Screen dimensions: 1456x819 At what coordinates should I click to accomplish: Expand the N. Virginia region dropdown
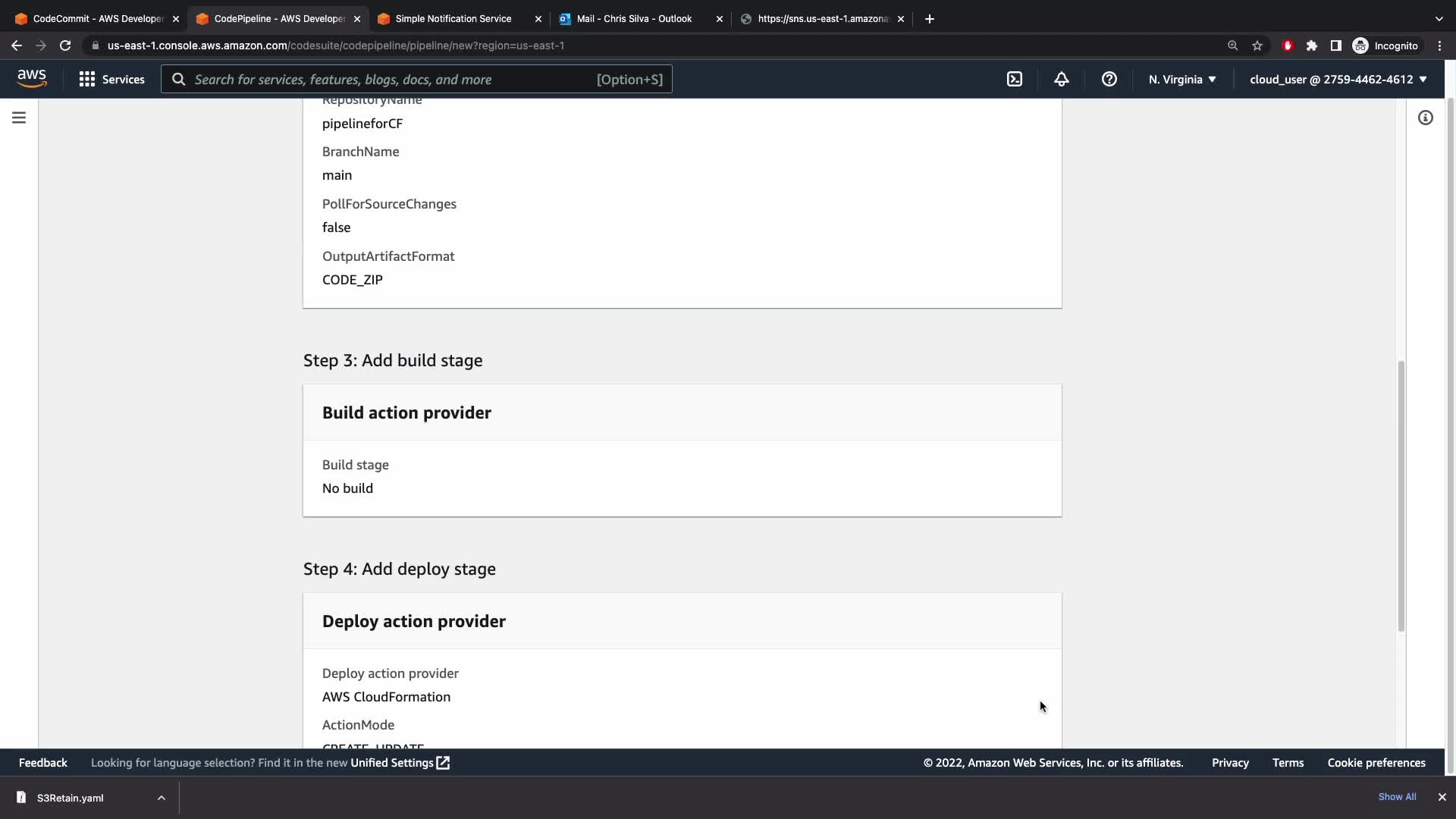coord(1181,79)
